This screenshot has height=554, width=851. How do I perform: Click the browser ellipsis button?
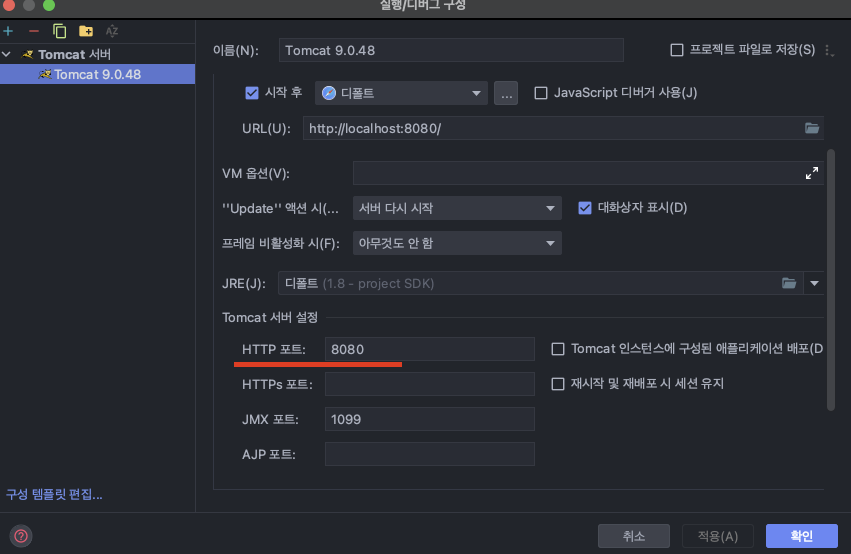[x=506, y=93]
